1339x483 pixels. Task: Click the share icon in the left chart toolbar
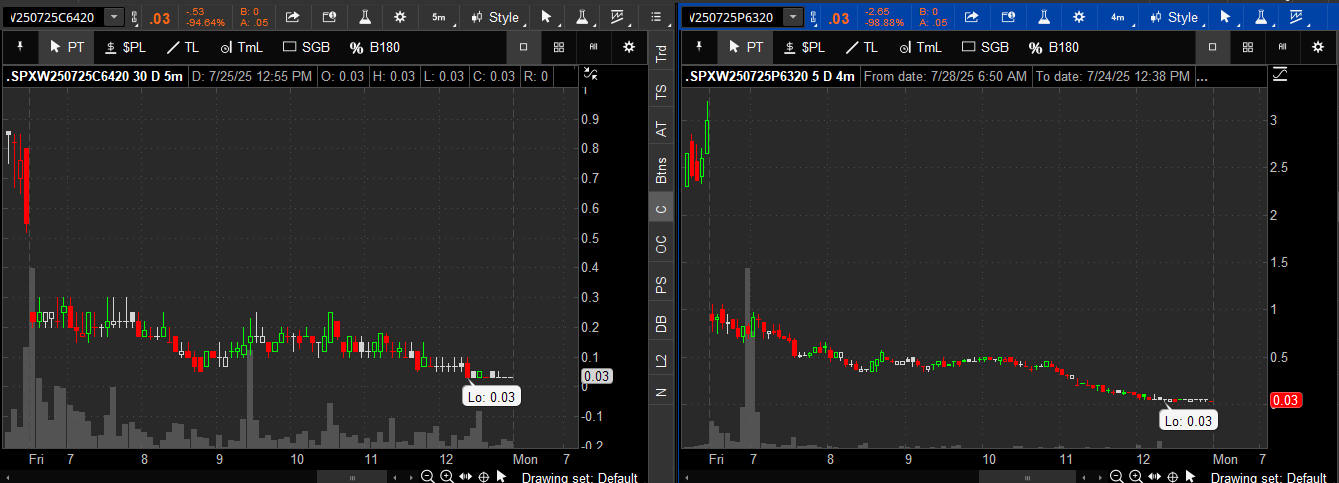[292, 17]
